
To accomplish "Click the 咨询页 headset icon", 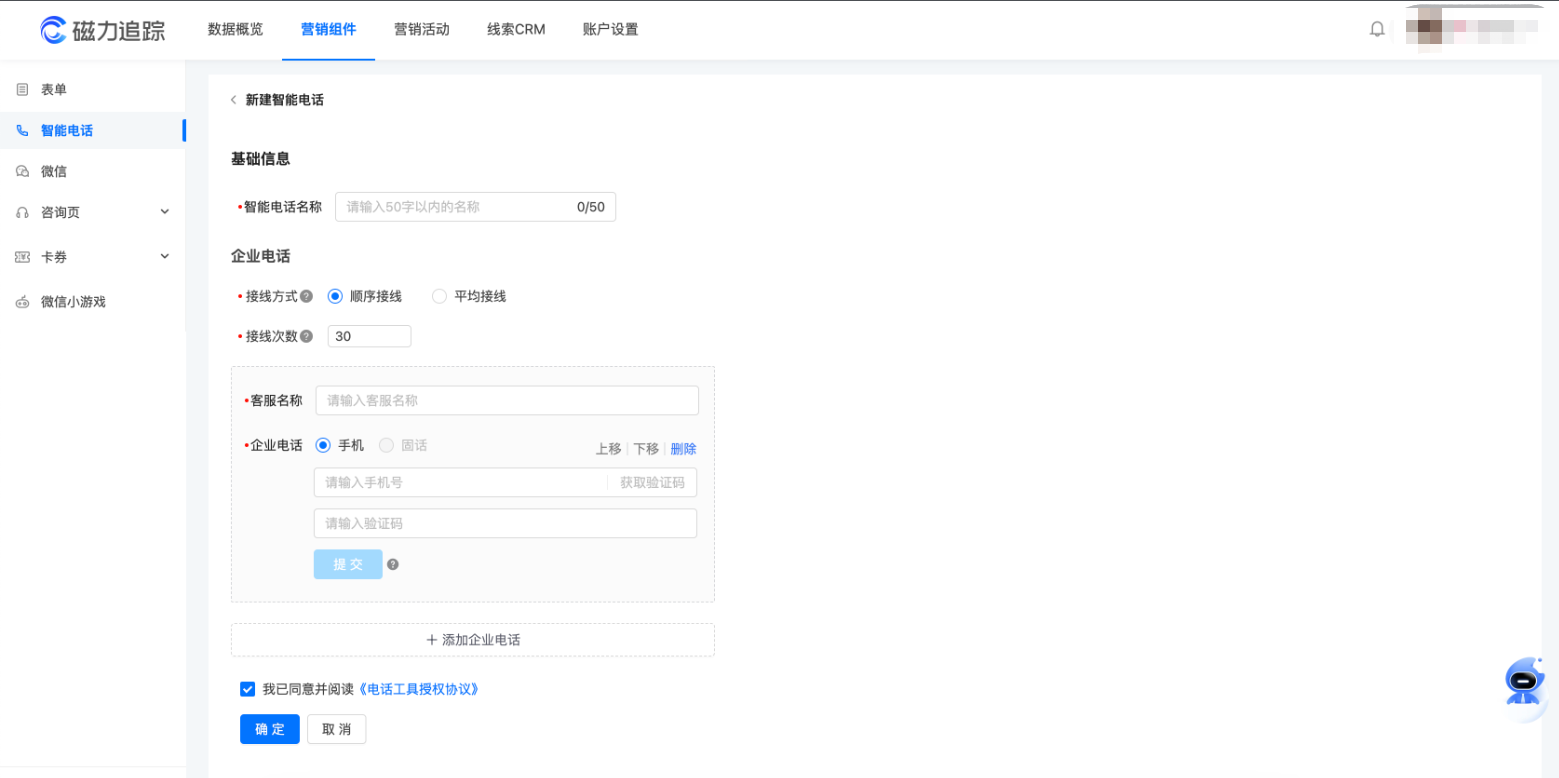I will pos(21,212).
